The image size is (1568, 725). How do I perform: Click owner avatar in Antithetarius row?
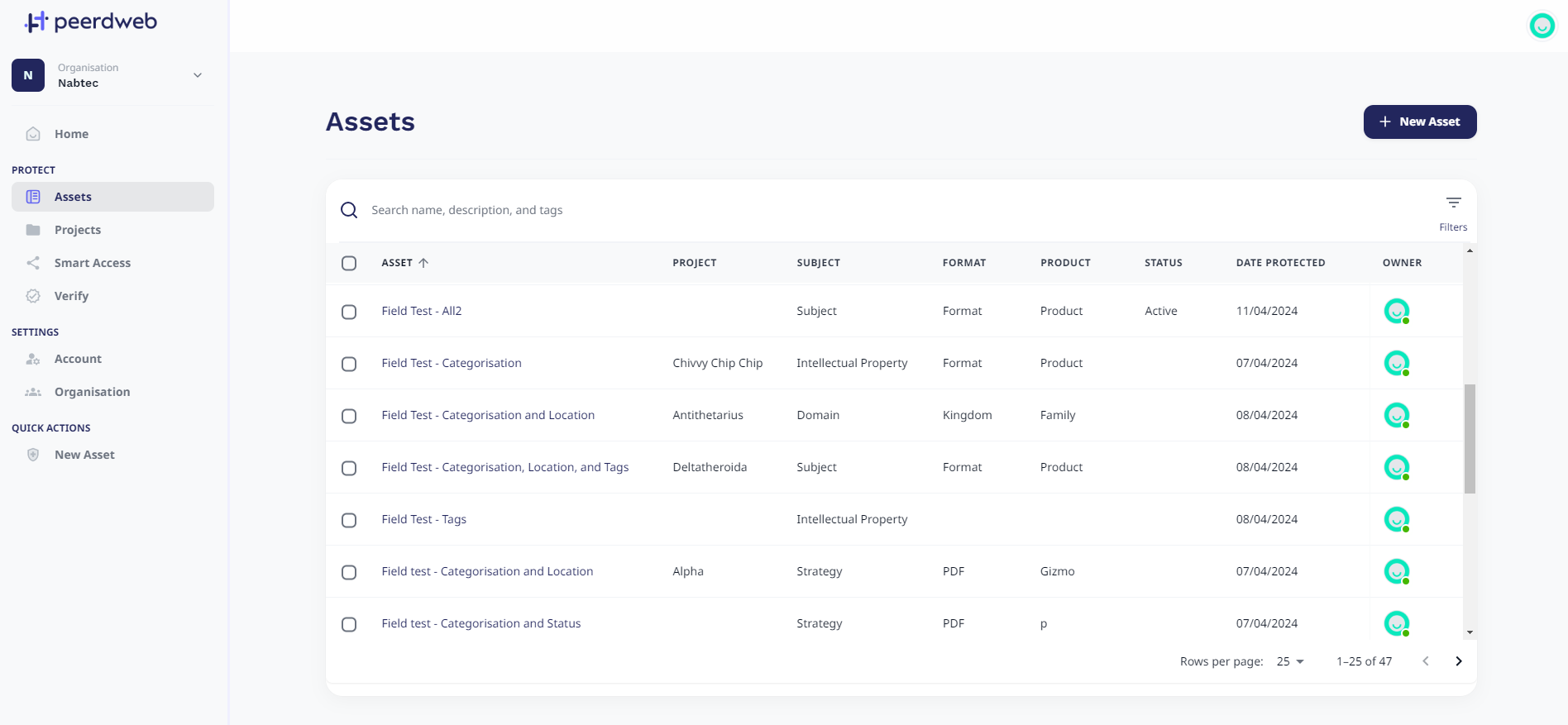[x=1397, y=415]
